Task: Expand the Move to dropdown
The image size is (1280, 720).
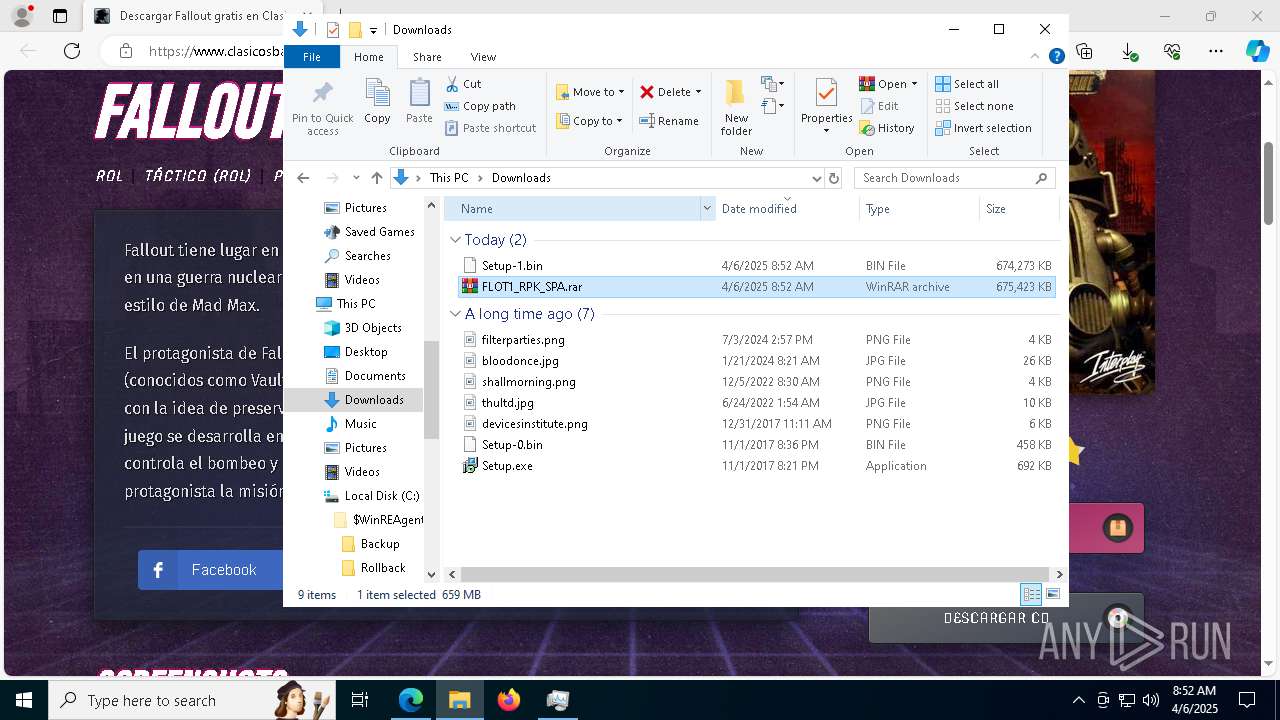Action: coord(621,92)
